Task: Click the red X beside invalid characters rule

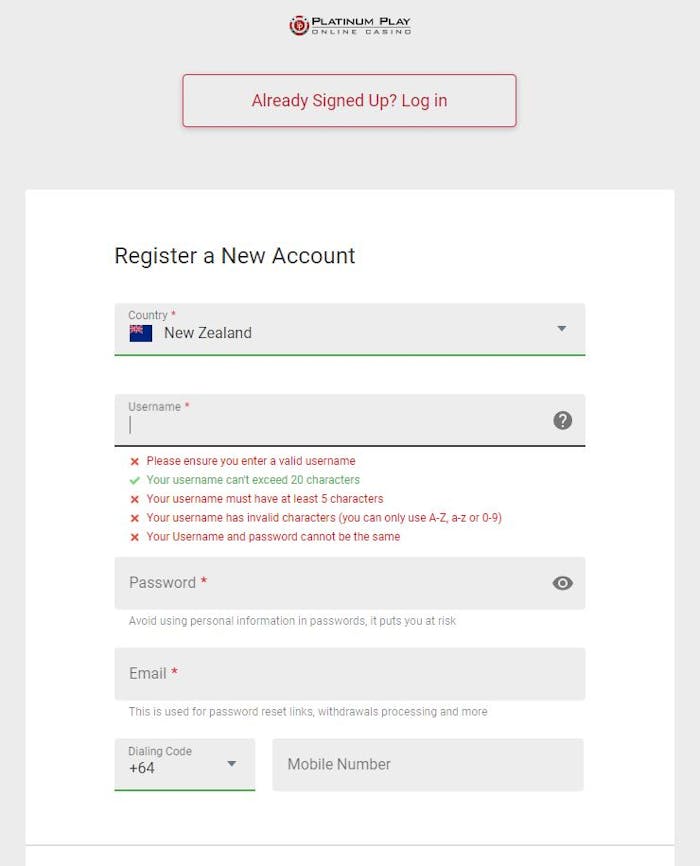Action: pyautogui.click(x=135, y=518)
